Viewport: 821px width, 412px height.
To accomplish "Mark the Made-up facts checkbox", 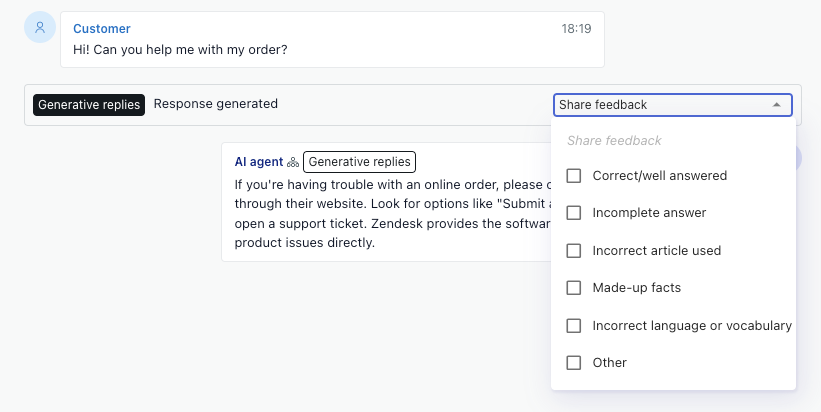I will click(574, 288).
